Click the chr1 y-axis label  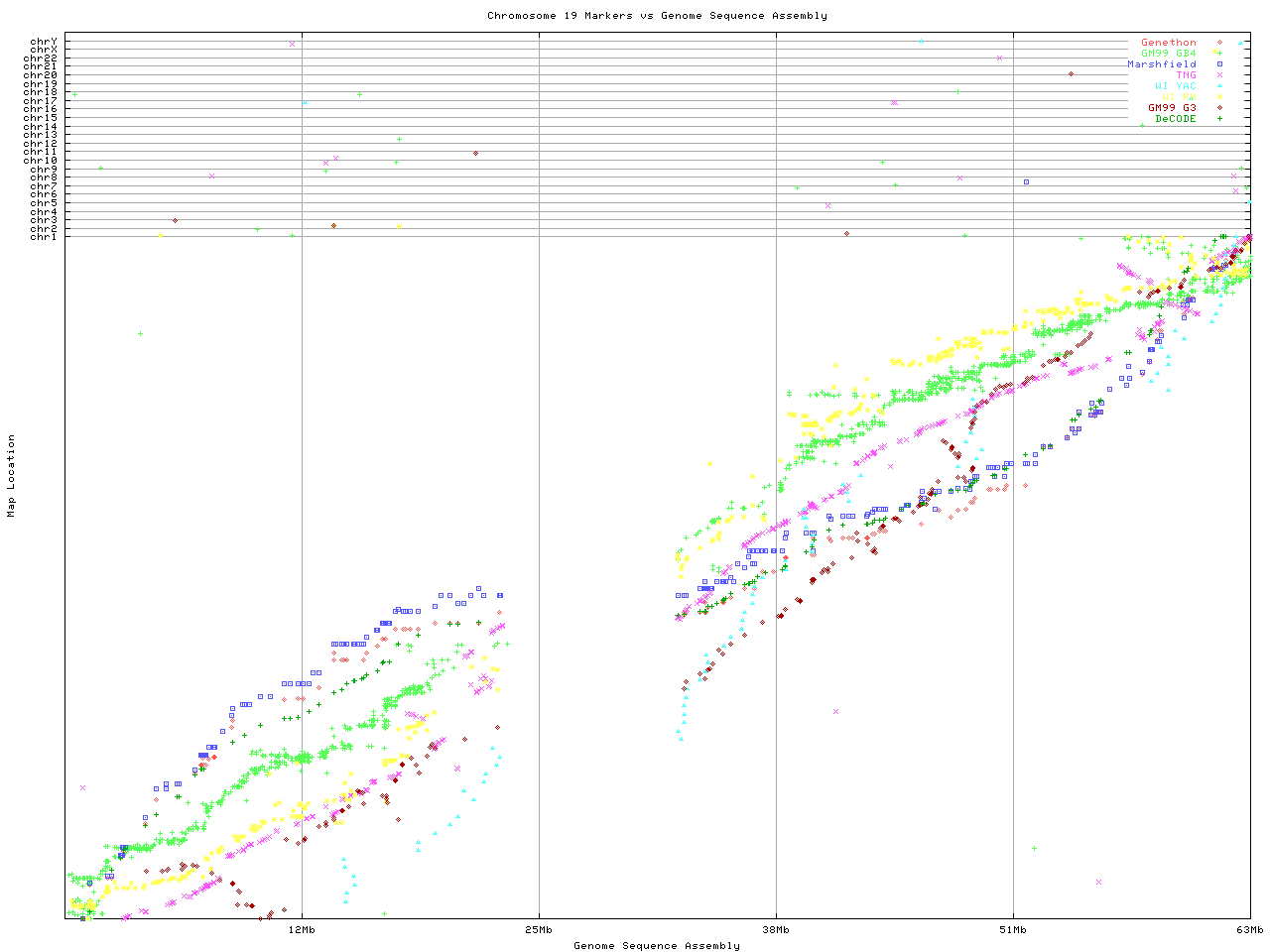[x=44, y=236]
